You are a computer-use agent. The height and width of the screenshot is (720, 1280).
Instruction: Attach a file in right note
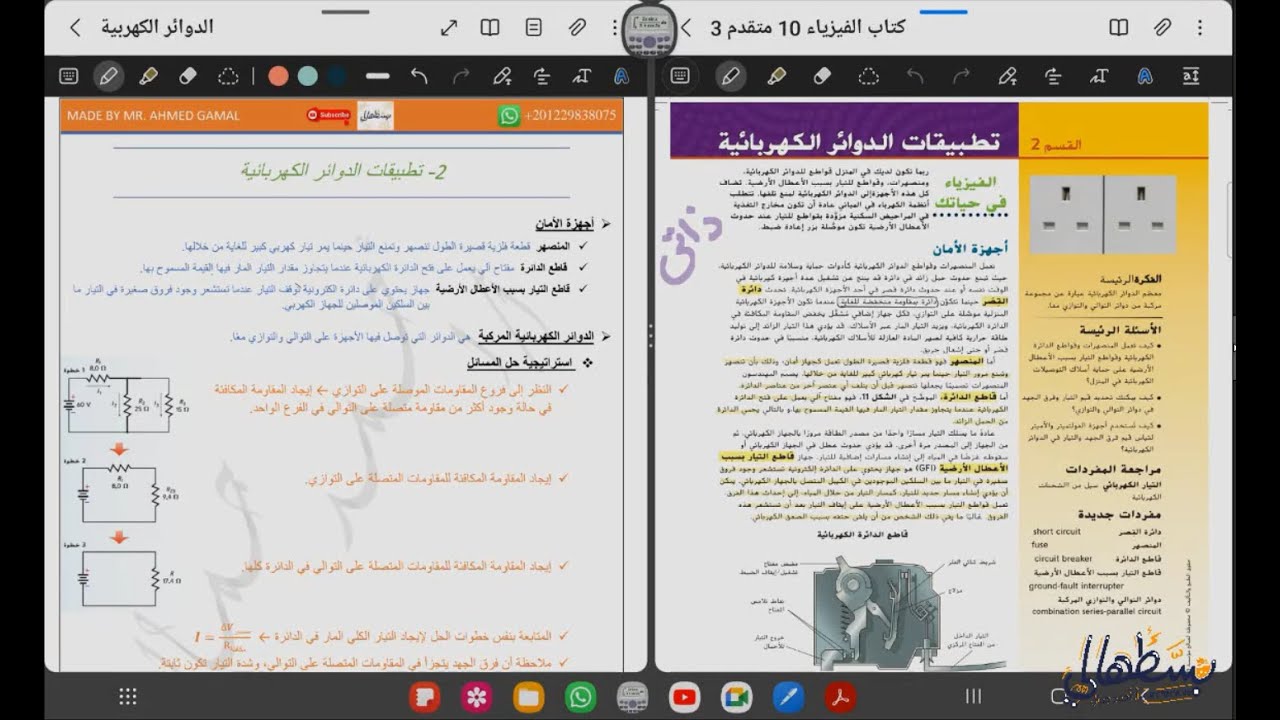(x=1163, y=27)
